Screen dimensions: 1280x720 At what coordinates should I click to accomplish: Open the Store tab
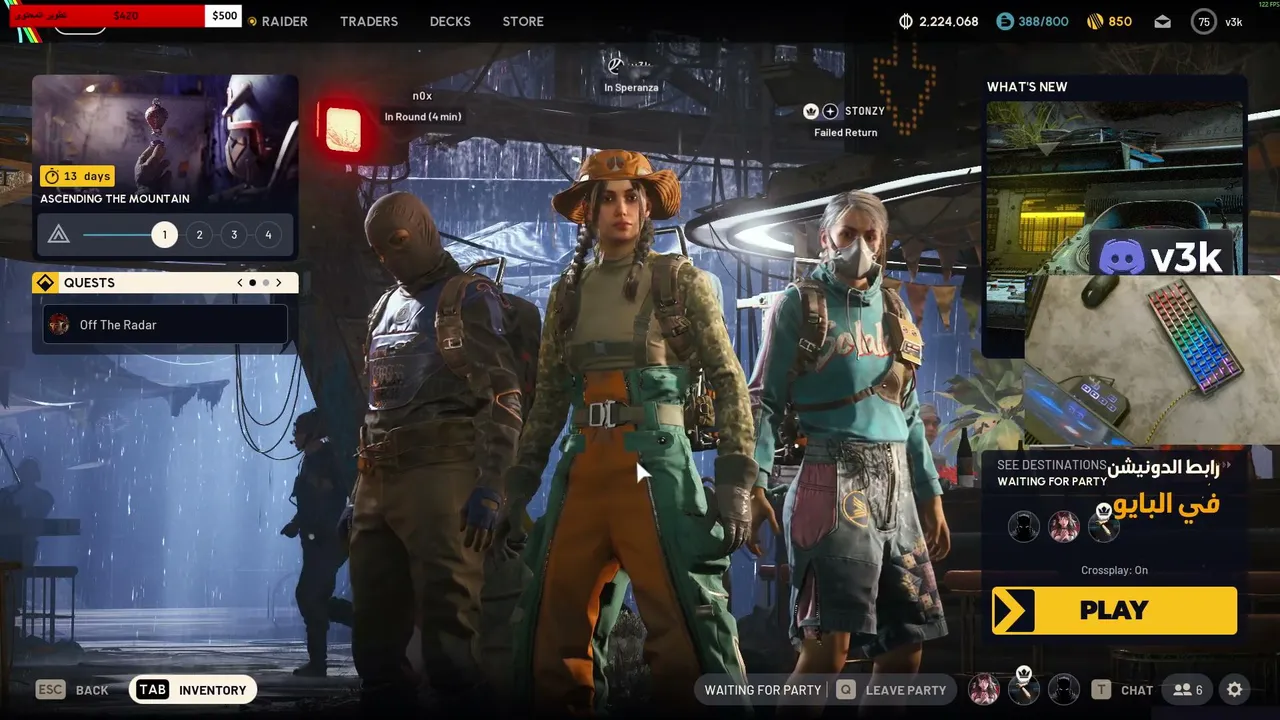[x=523, y=21]
